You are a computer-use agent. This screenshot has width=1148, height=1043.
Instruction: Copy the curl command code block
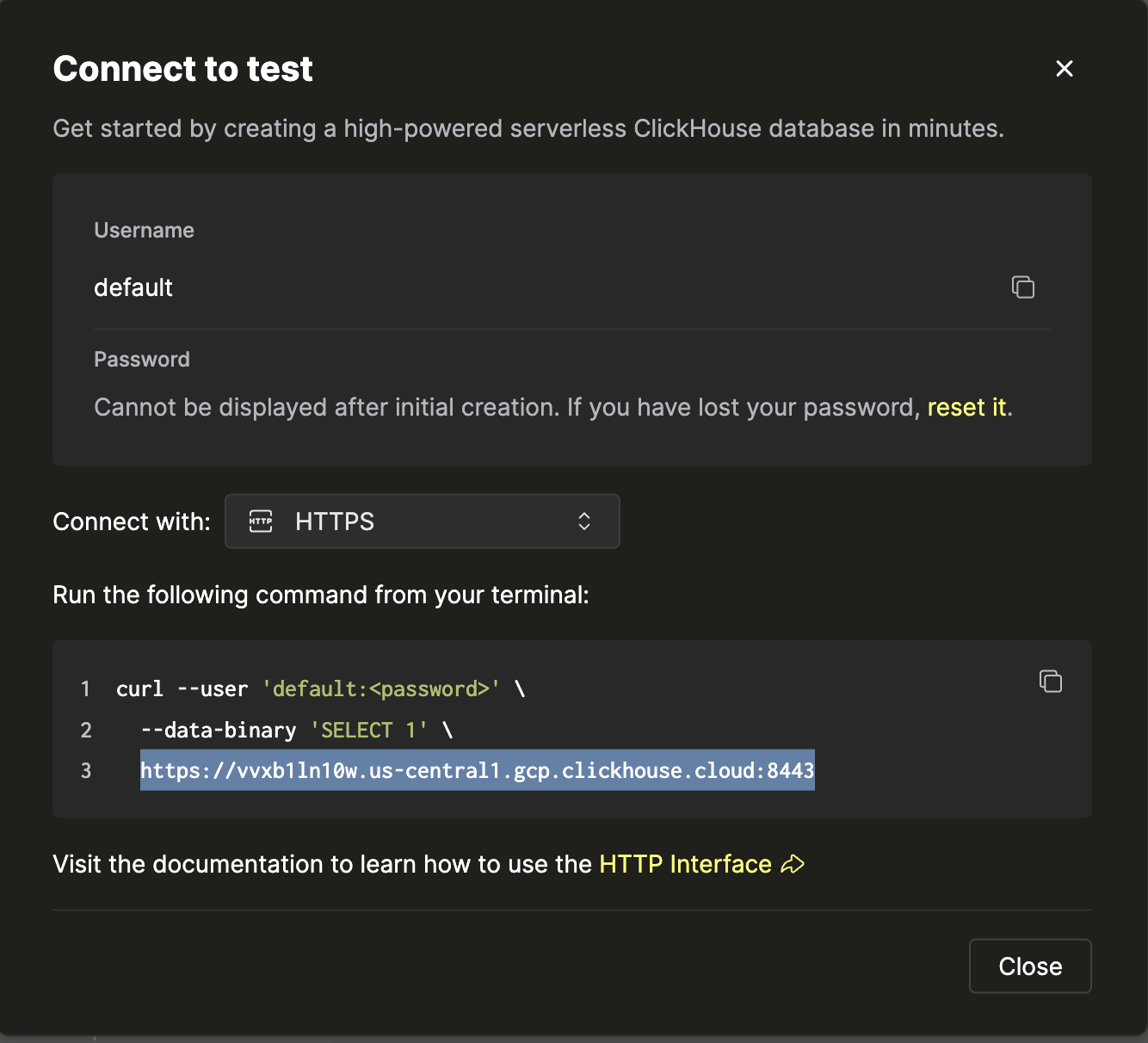pos(1050,682)
